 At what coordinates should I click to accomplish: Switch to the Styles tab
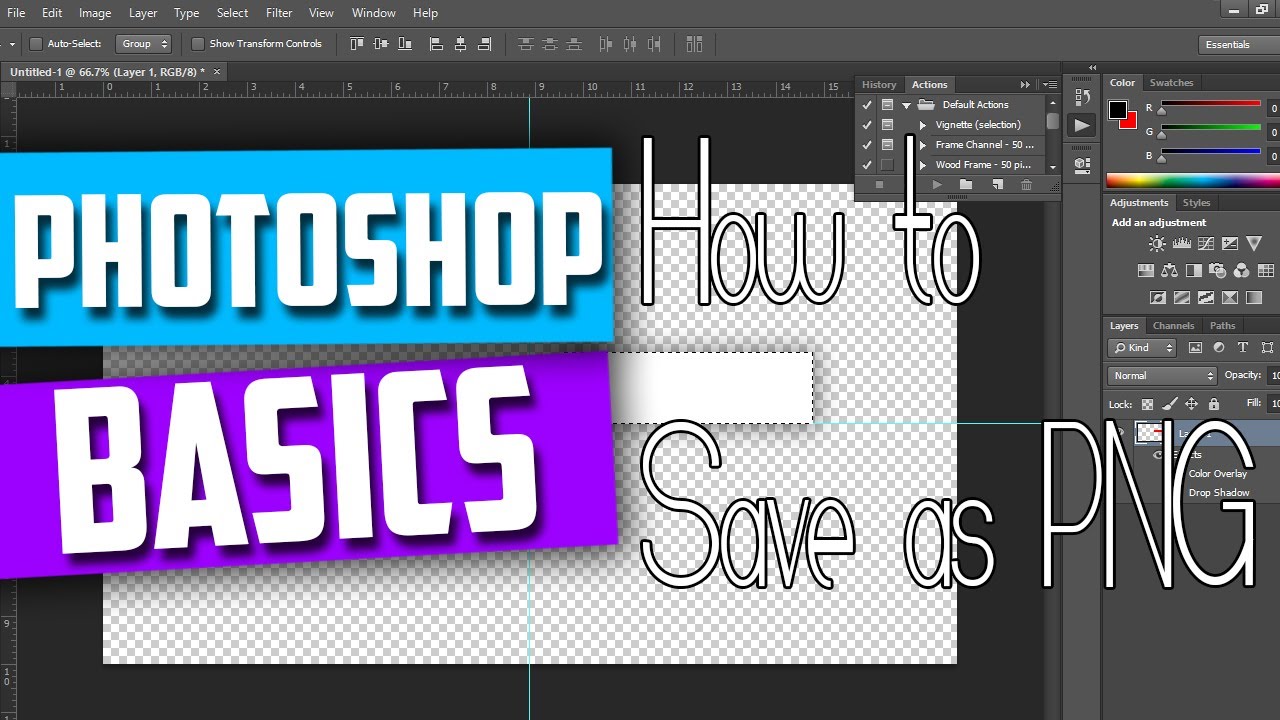tap(1196, 203)
